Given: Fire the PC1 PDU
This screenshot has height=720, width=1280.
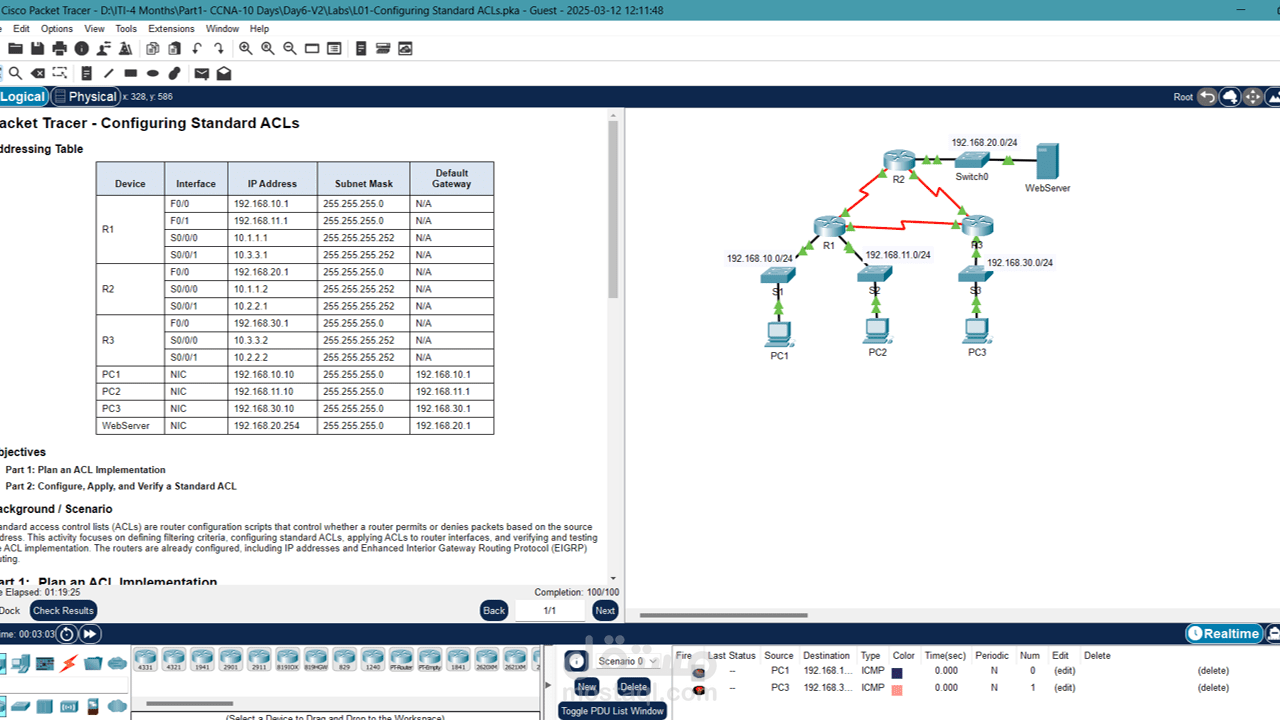Looking at the screenshot, I should tap(698, 671).
